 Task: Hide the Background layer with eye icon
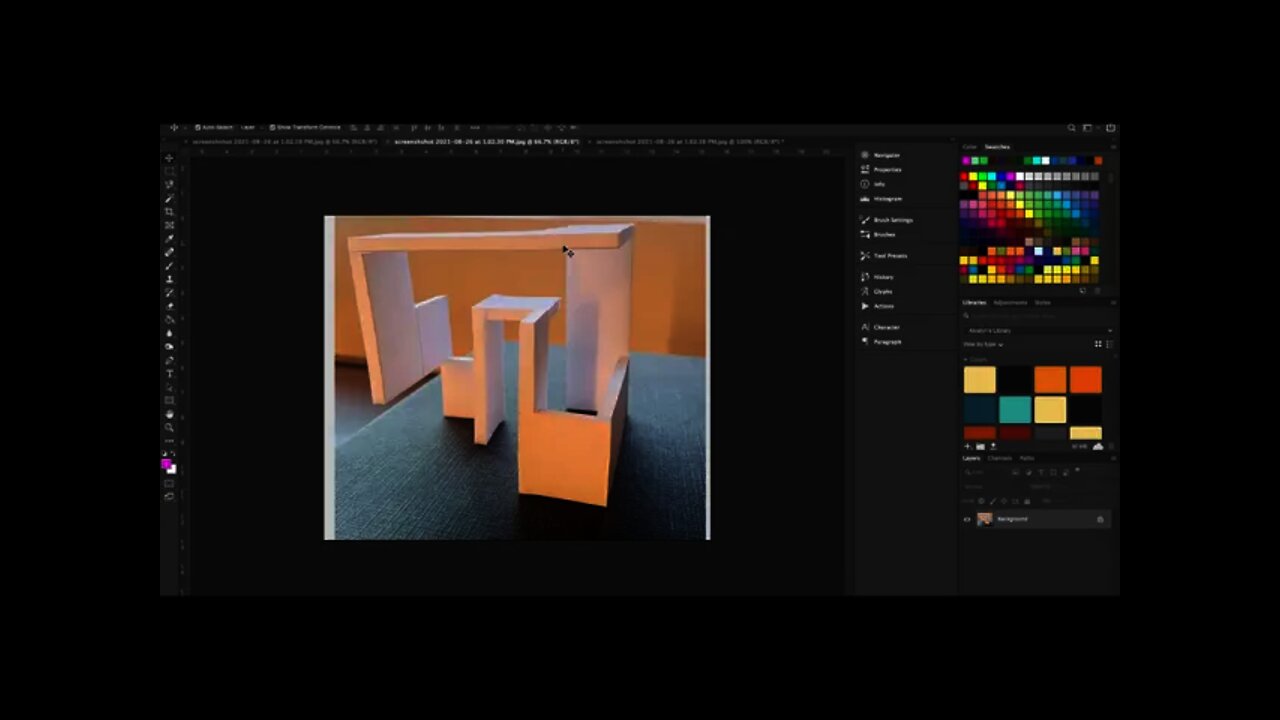click(967, 519)
